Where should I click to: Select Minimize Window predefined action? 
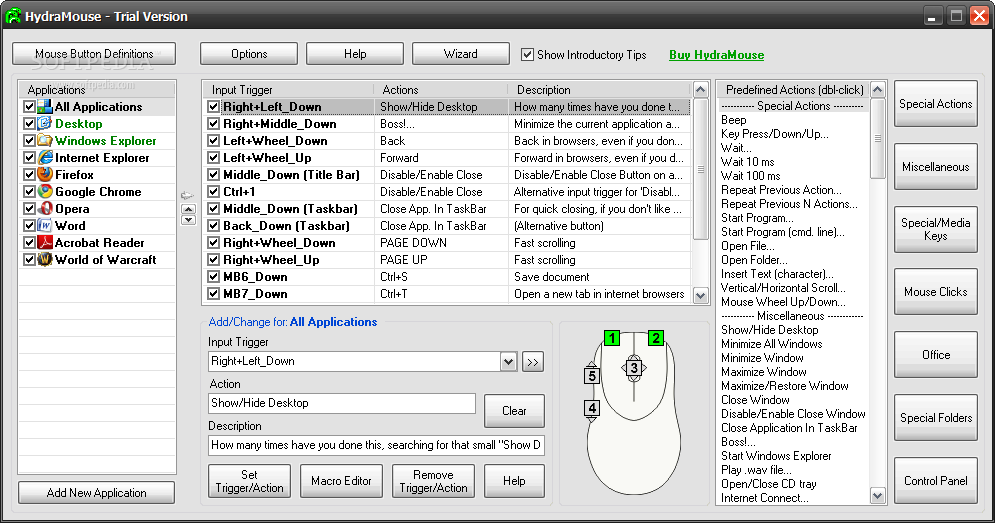click(x=762, y=358)
